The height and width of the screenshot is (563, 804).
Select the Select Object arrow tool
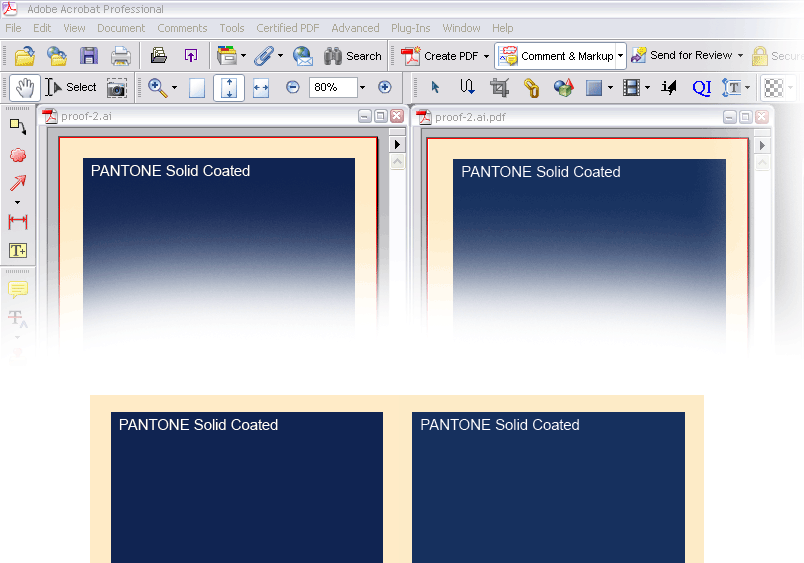click(x=435, y=88)
